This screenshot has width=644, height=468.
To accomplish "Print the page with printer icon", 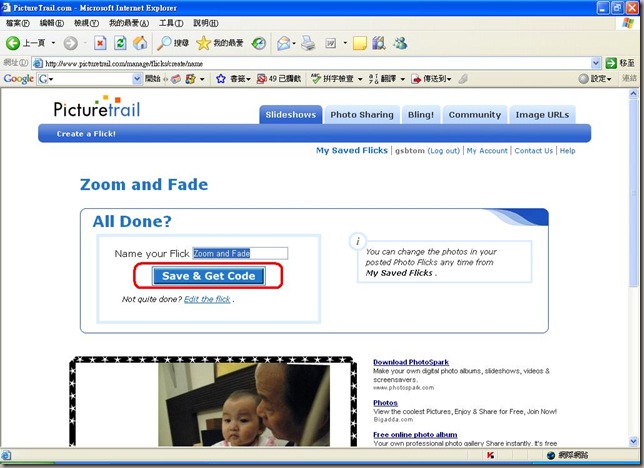I will point(308,43).
